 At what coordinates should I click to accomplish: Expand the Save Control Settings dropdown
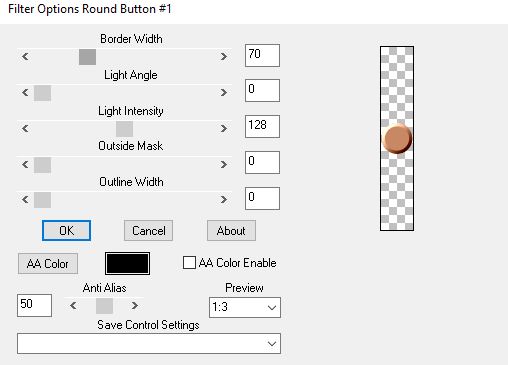coord(149,343)
